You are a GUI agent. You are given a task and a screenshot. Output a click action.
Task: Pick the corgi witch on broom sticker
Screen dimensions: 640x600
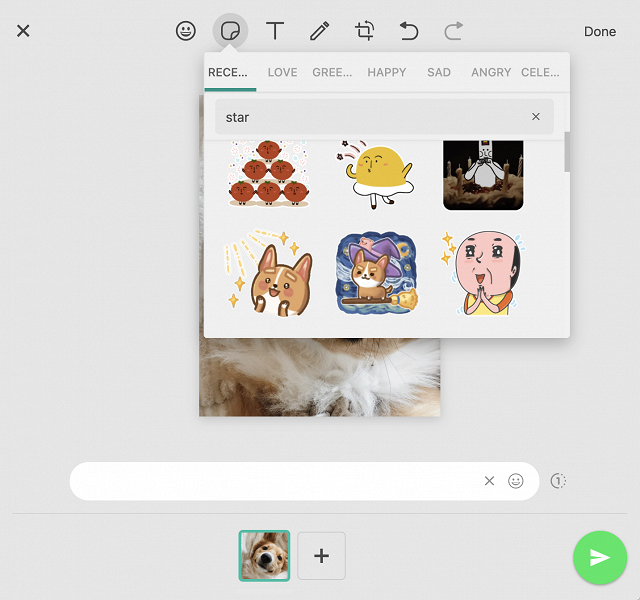(377, 273)
